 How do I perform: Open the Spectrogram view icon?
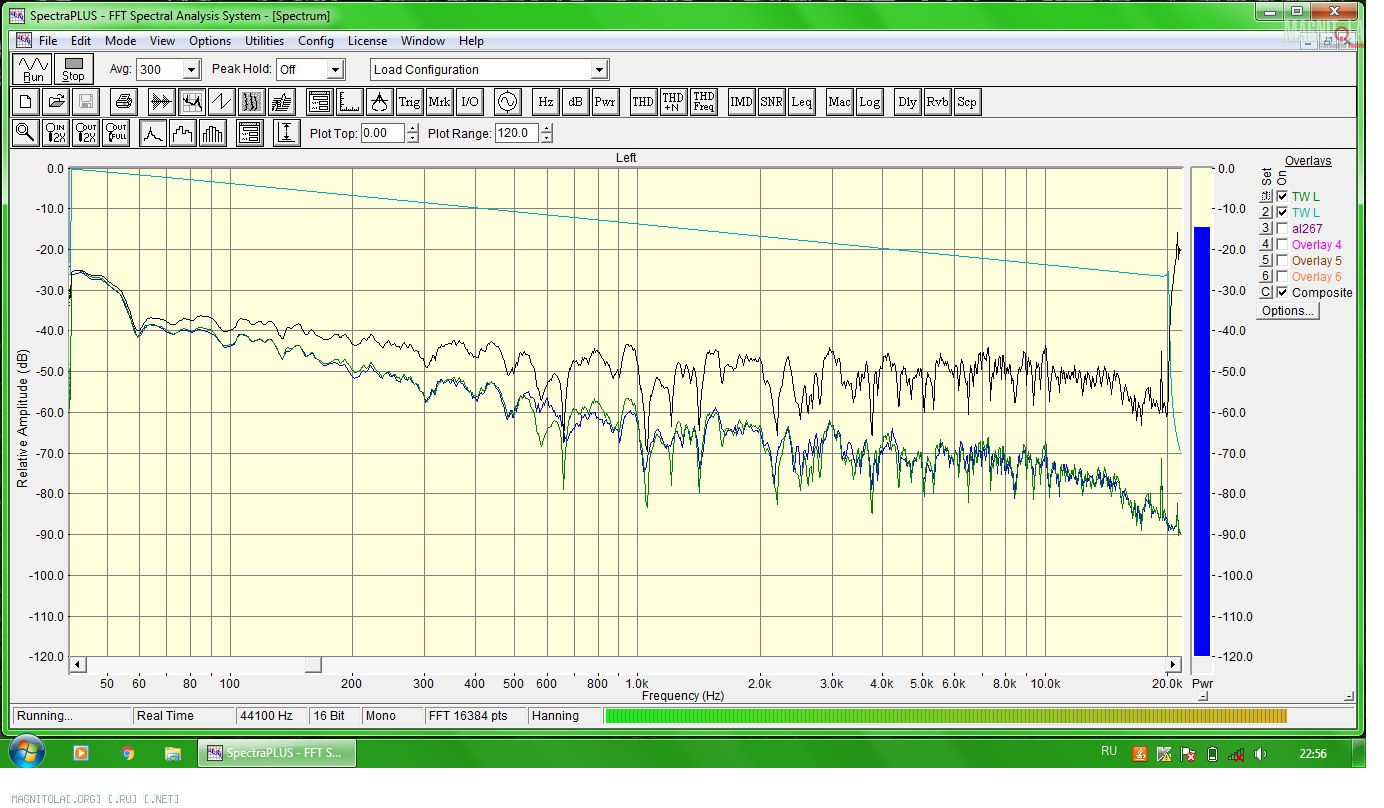(251, 102)
